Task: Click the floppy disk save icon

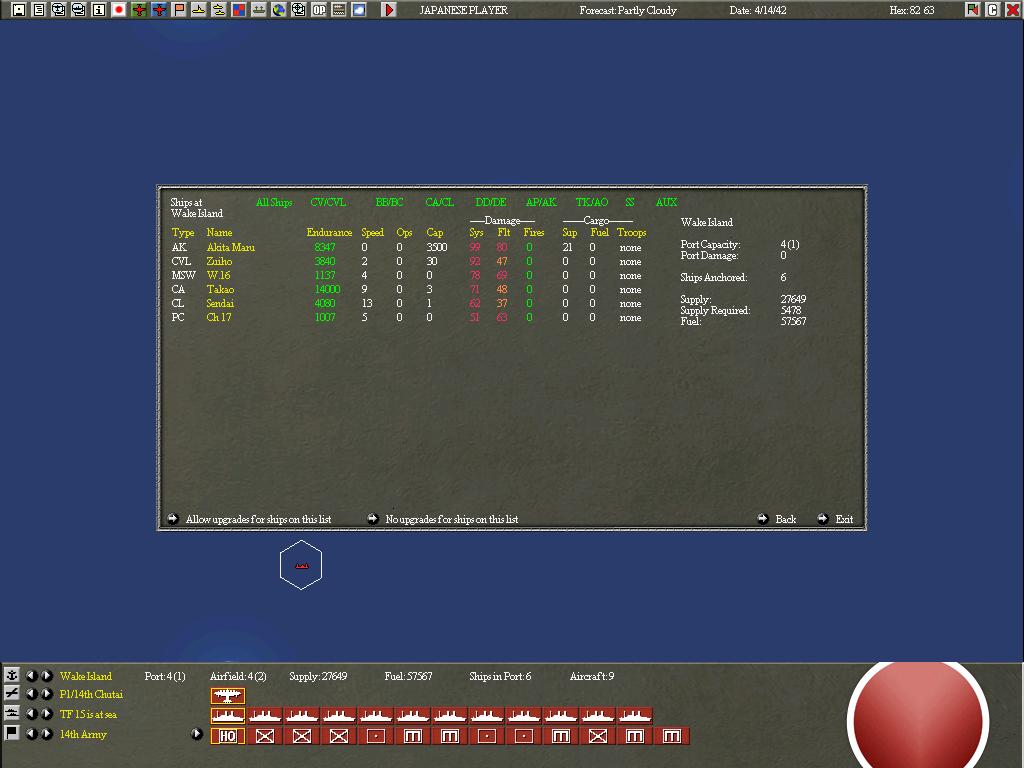Action: coord(19,10)
